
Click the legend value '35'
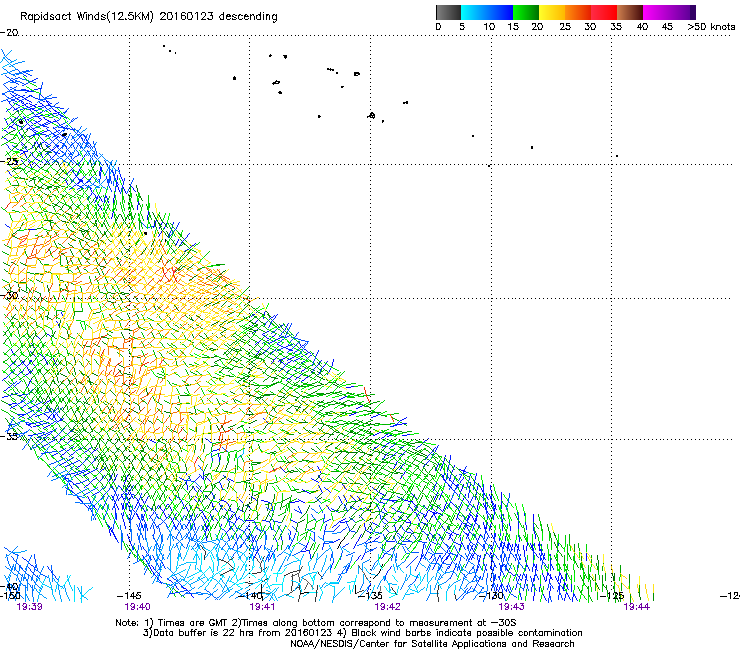(616, 27)
